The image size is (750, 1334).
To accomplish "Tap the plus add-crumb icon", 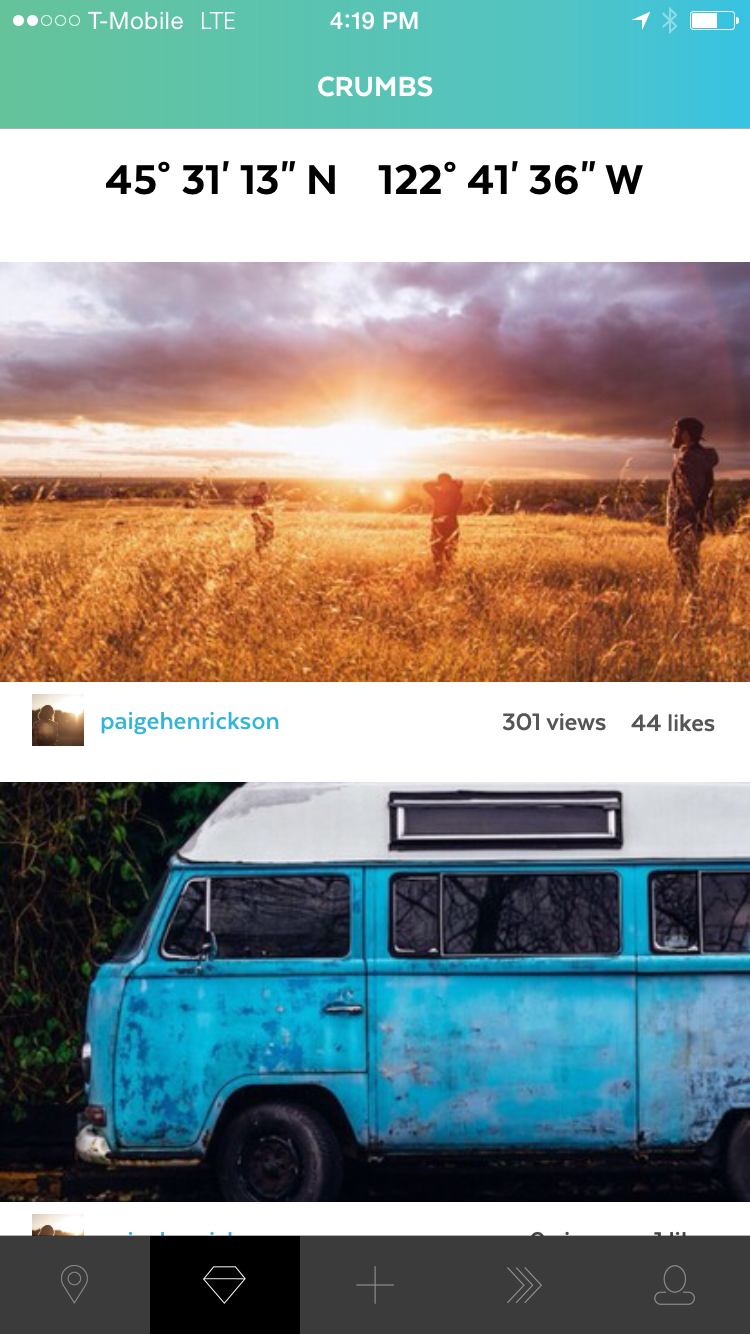I will [375, 1284].
